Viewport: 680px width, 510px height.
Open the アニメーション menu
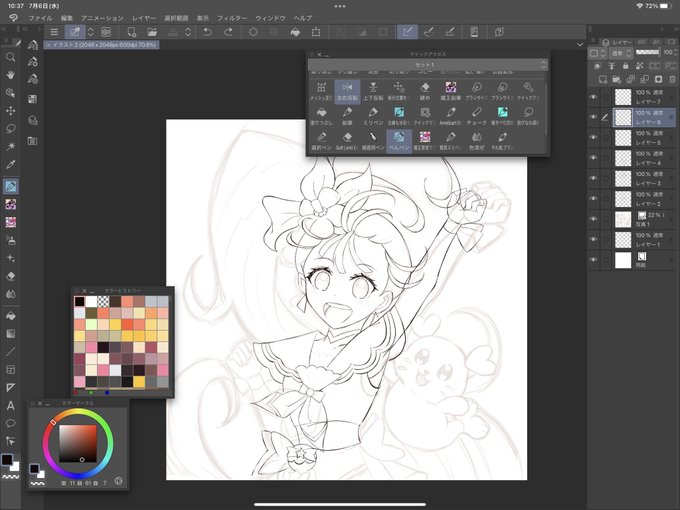pyautogui.click(x=102, y=18)
